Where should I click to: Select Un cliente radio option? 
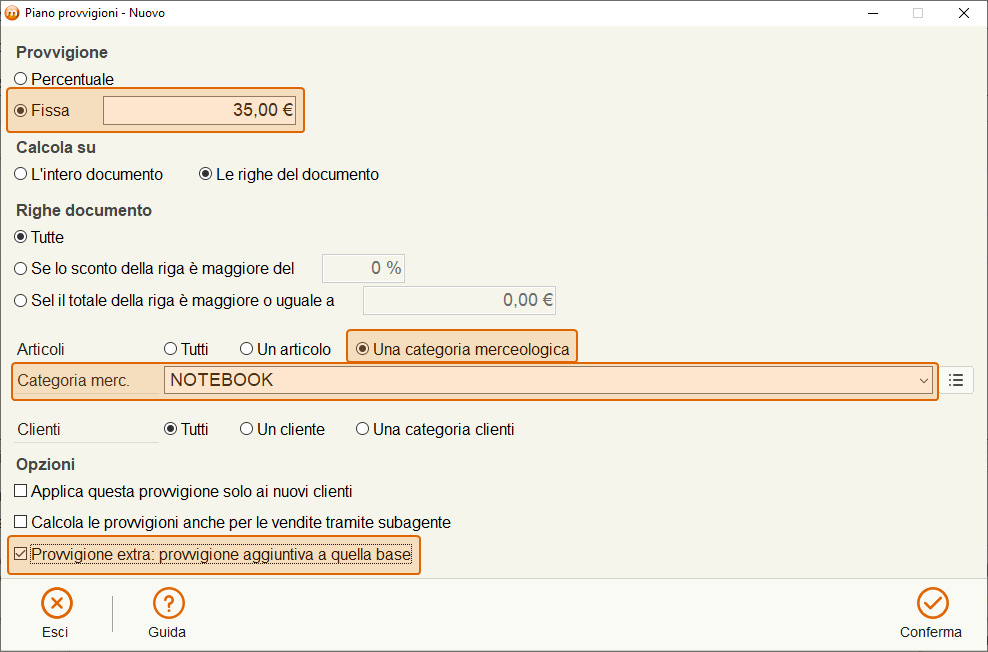pyautogui.click(x=246, y=429)
